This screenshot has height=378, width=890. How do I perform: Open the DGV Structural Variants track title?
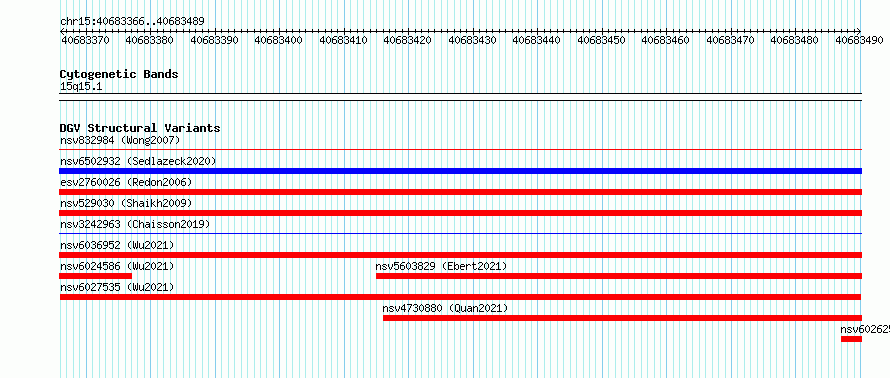pos(140,128)
